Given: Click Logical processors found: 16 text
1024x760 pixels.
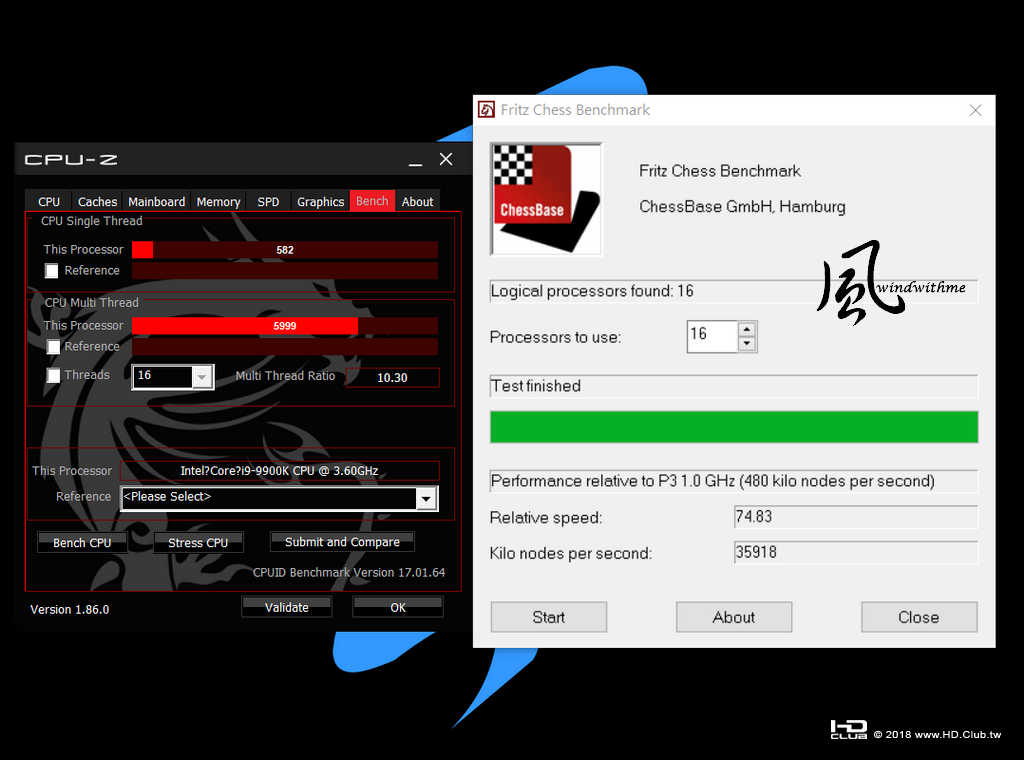Looking at the screenshot, I should tap(592, 291).
